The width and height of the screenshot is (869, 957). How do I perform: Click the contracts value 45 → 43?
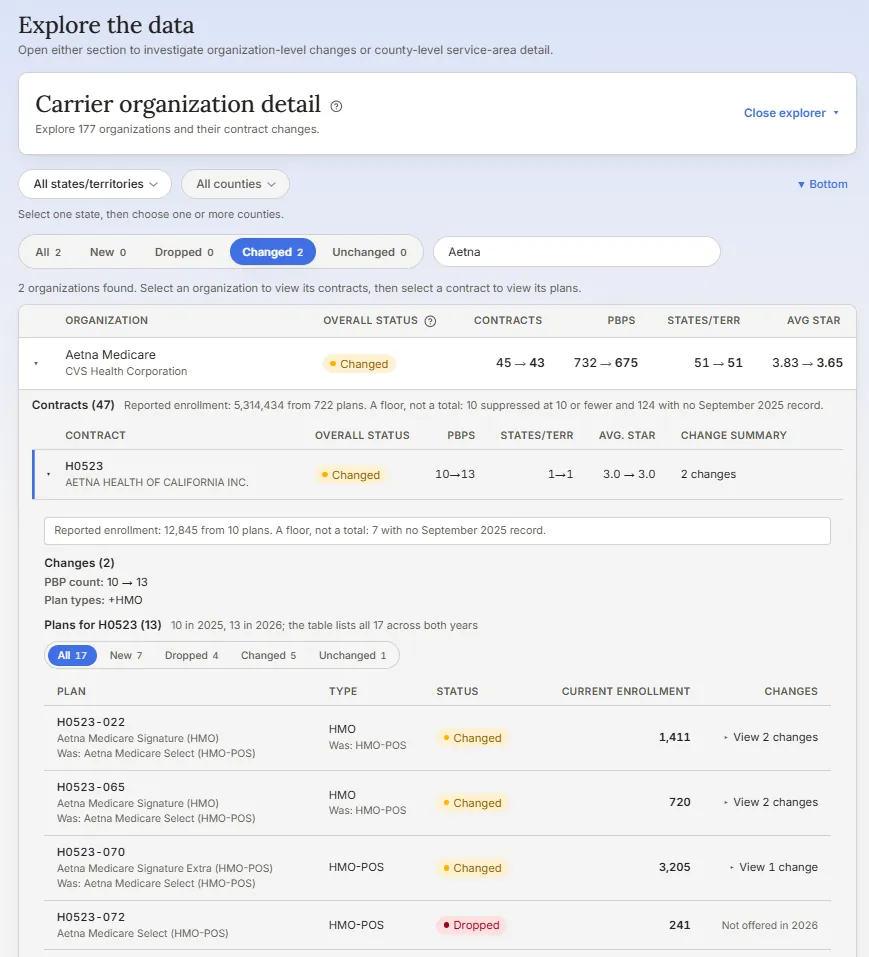click(x=520, y=363)
